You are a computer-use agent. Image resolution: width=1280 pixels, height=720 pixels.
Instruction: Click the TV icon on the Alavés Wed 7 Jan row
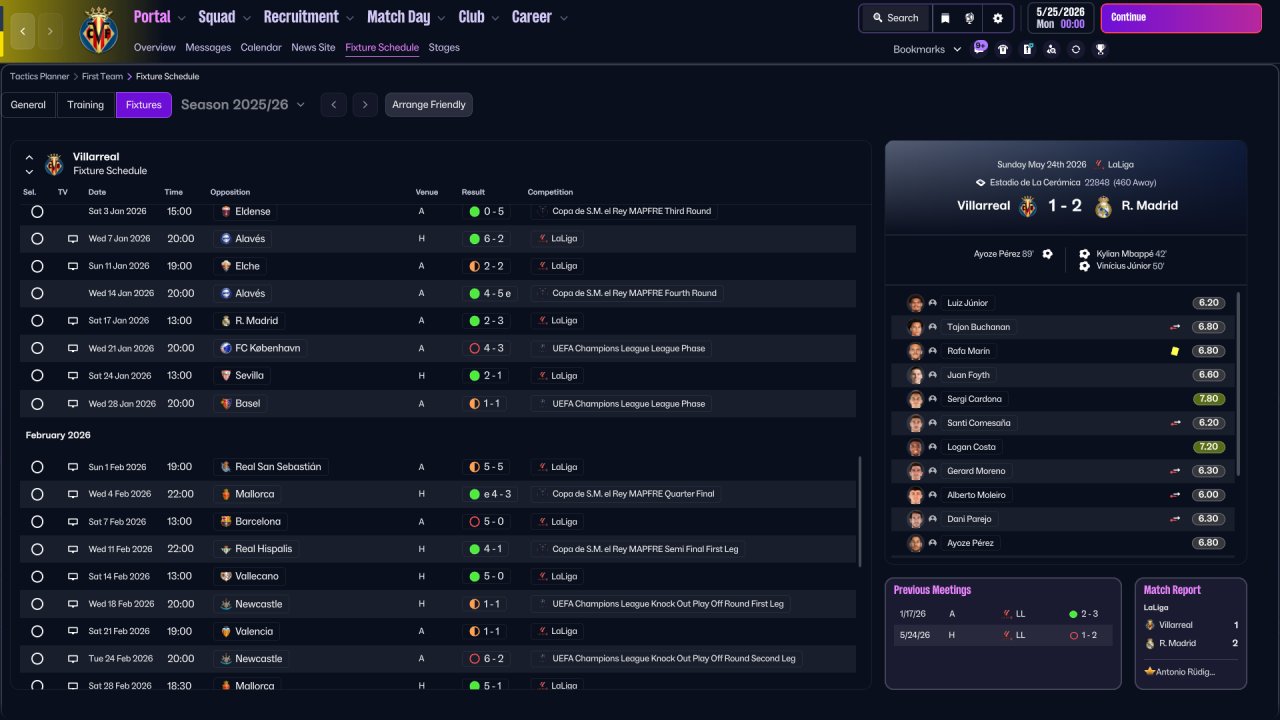(x=73, y=239)
